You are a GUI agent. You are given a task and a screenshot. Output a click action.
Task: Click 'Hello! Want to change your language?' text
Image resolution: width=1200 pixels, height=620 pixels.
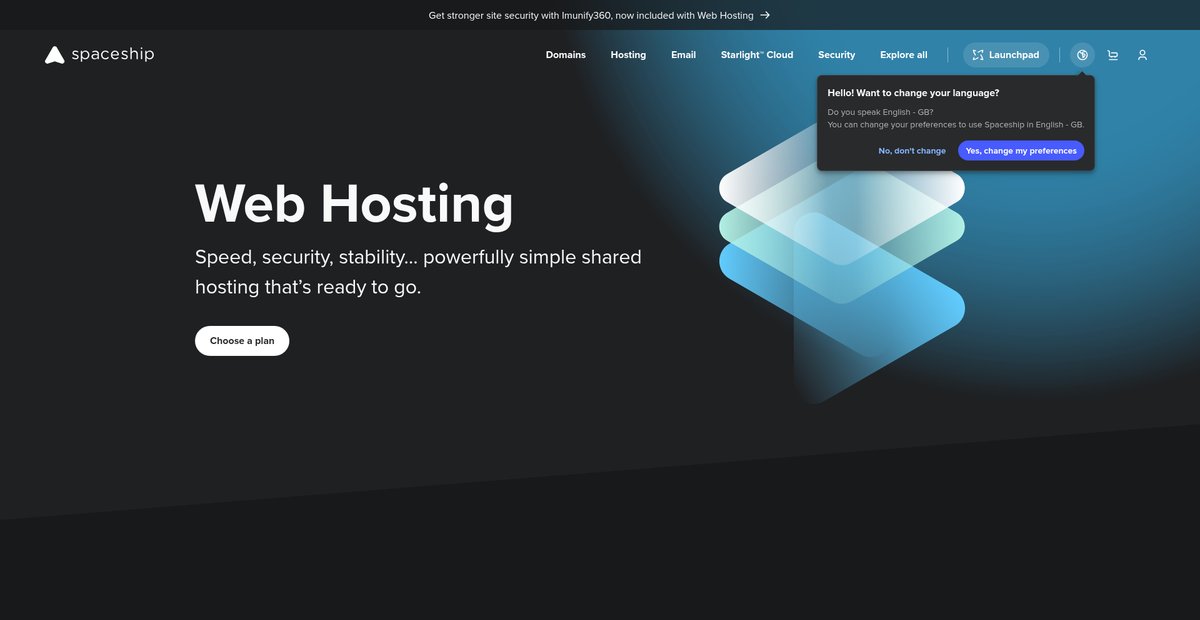point(913,93)
